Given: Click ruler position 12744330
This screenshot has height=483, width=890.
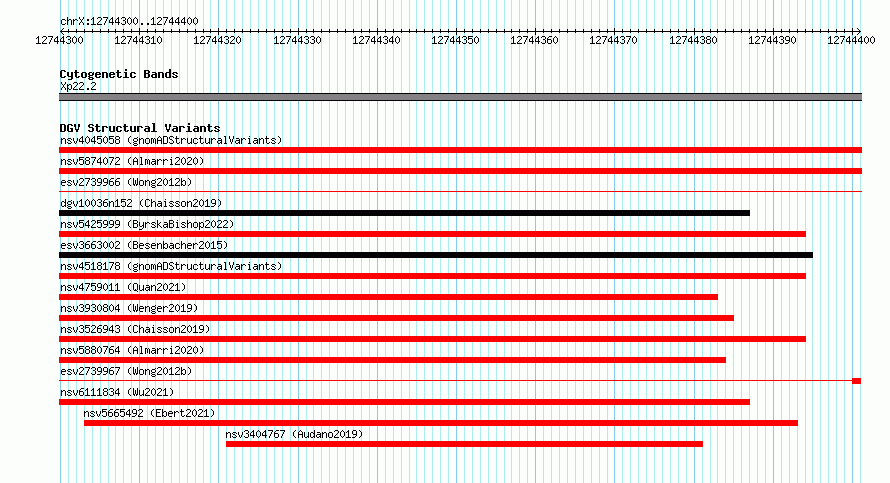Looking at the screenshot, I should 297,40.
